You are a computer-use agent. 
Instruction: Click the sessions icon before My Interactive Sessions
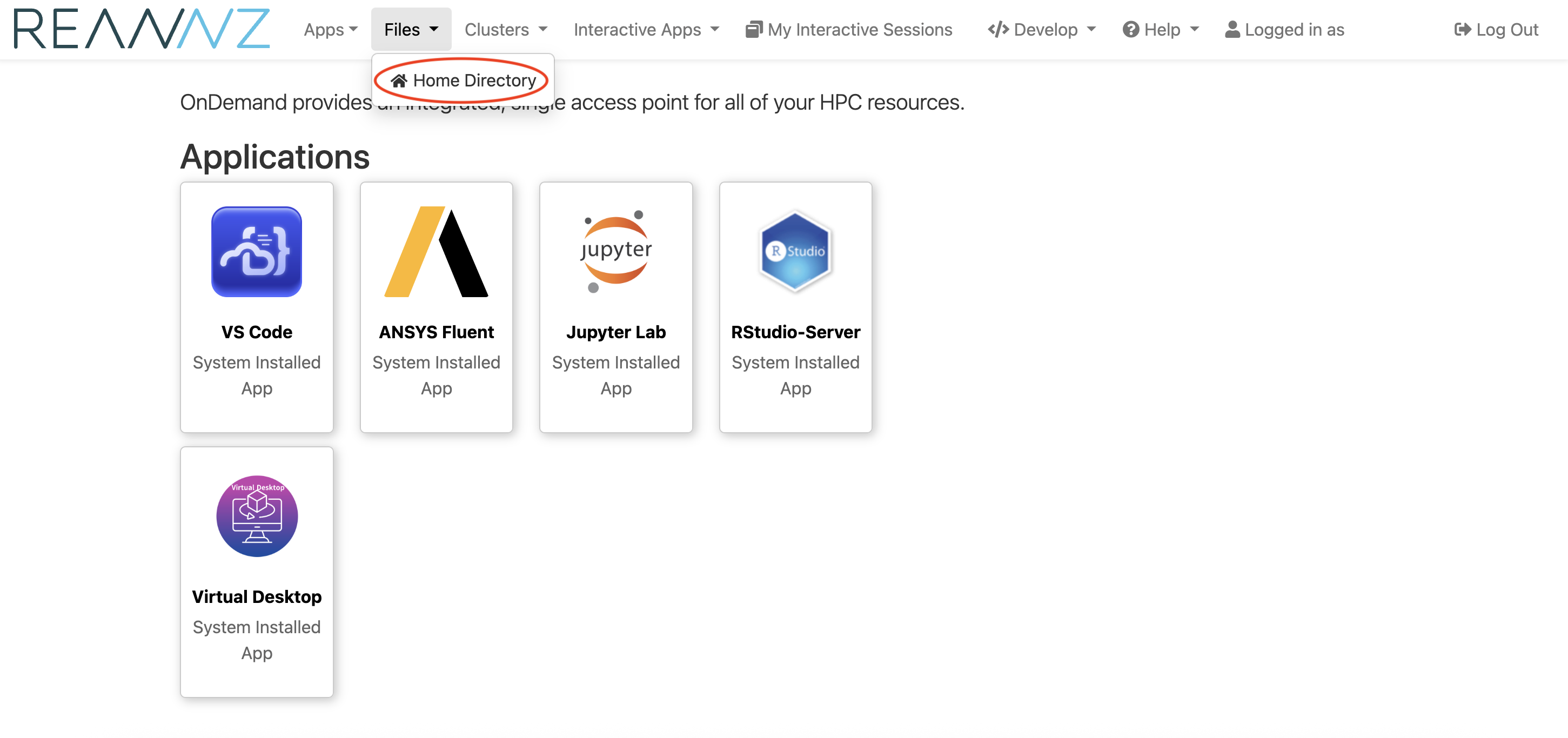753,29
